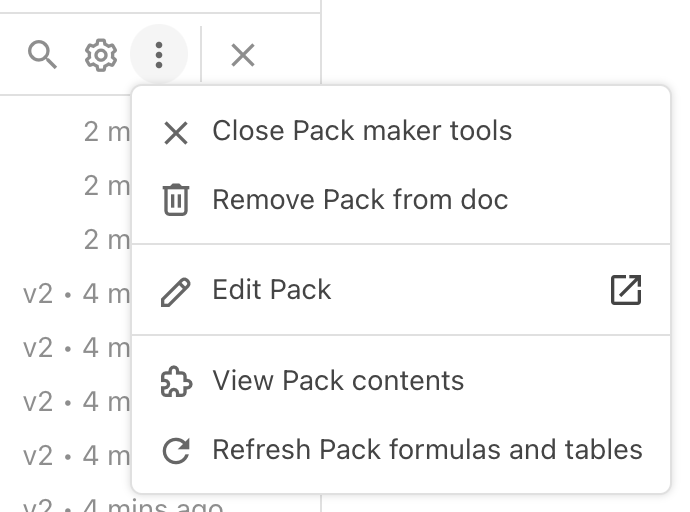690x512 pixels.
Task: Click the trash can icon
Action: click(x=176, y=200)
